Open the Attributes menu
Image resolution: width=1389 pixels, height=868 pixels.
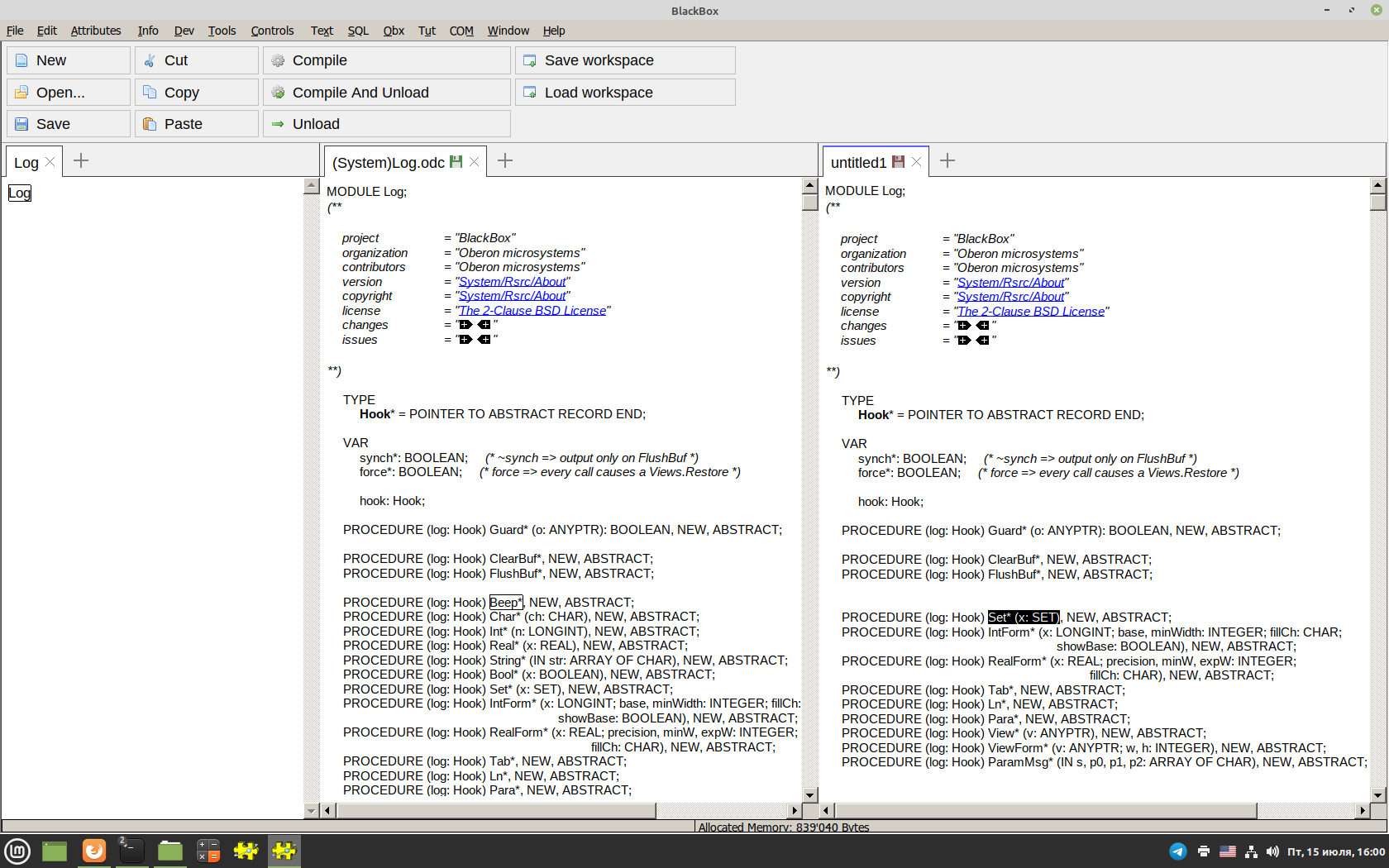tap(96, 31)
